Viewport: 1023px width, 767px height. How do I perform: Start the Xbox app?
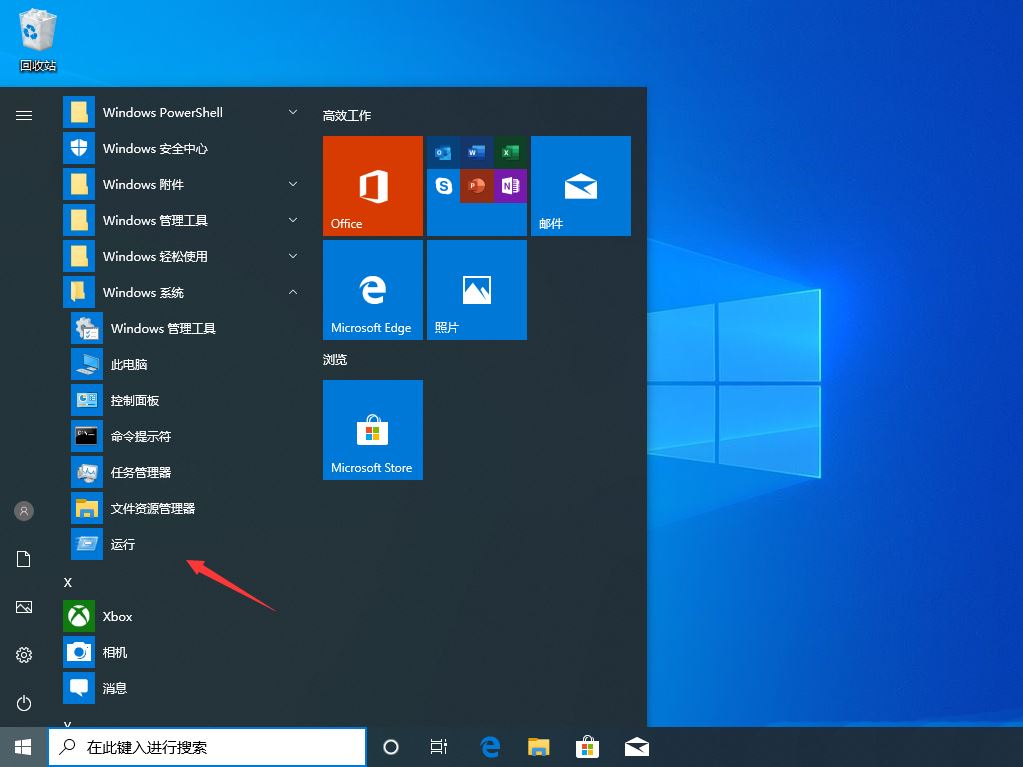click(116, 616)
